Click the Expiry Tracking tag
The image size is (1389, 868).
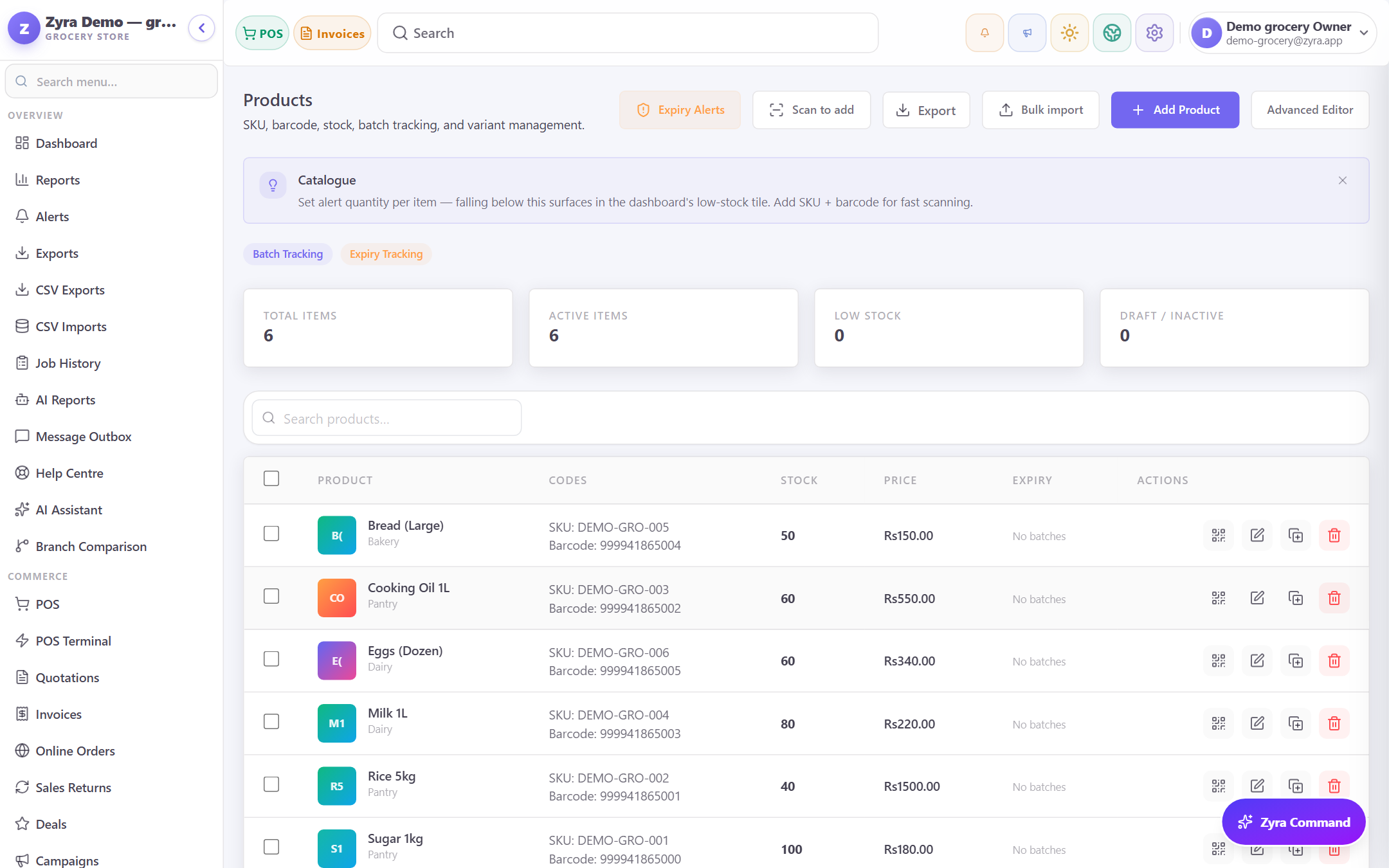pos(386,254)
